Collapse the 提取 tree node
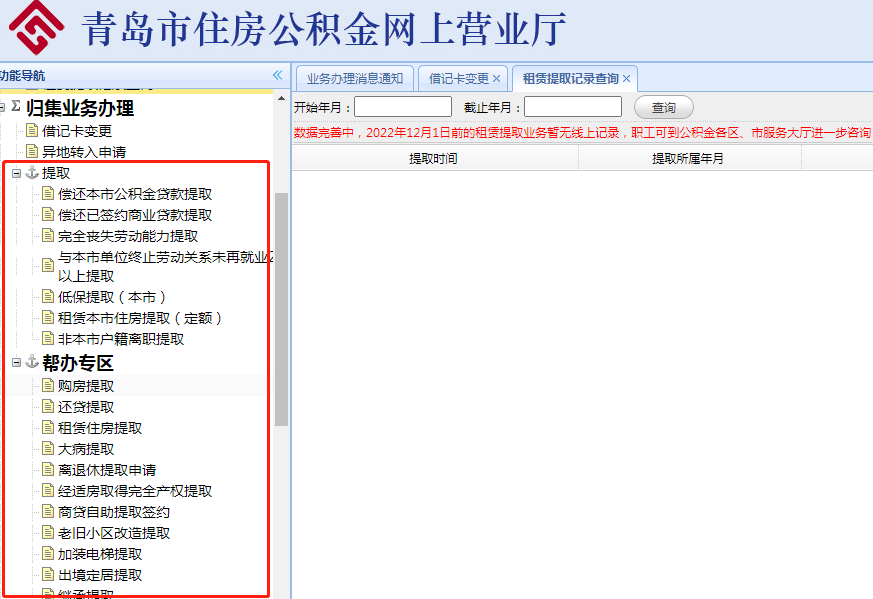The height and width of the screenshot is (599, 873). tap(16, 174)
